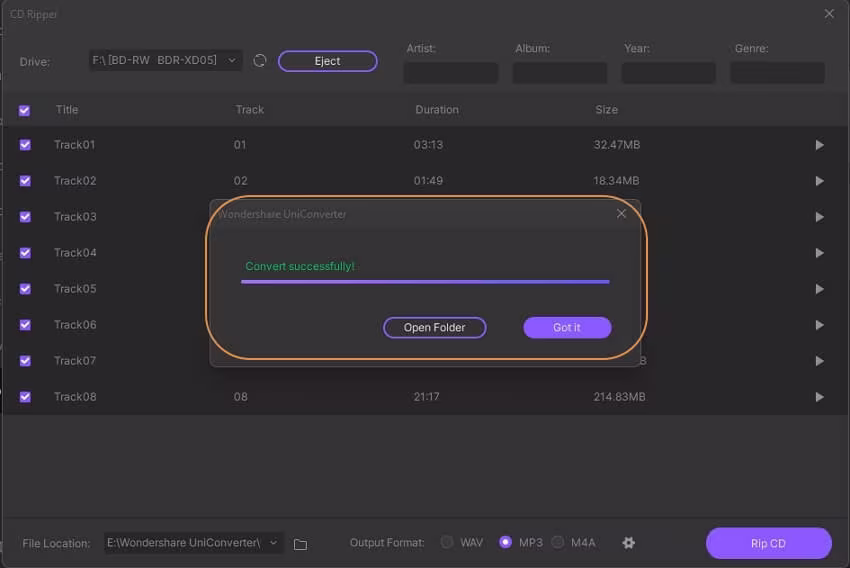Click the 01:49 duration value

pos(428,180)
